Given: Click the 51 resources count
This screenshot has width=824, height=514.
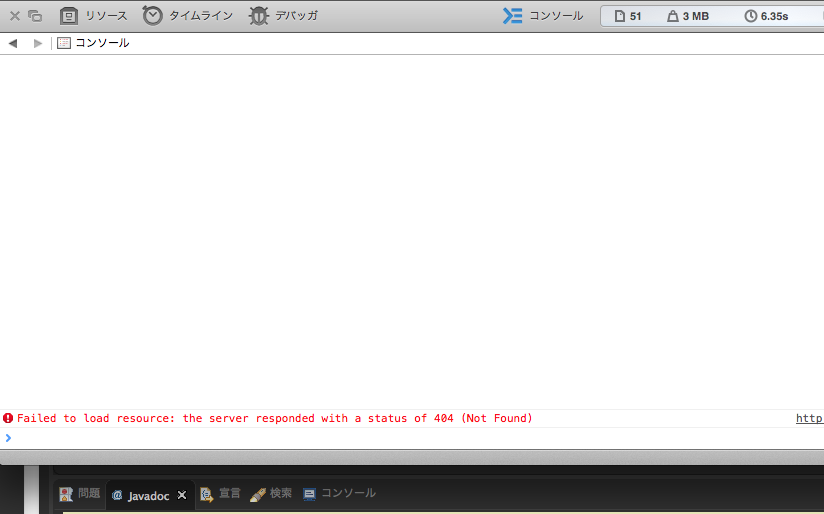Looking at the screenshot, I should [x=636, y=16].
